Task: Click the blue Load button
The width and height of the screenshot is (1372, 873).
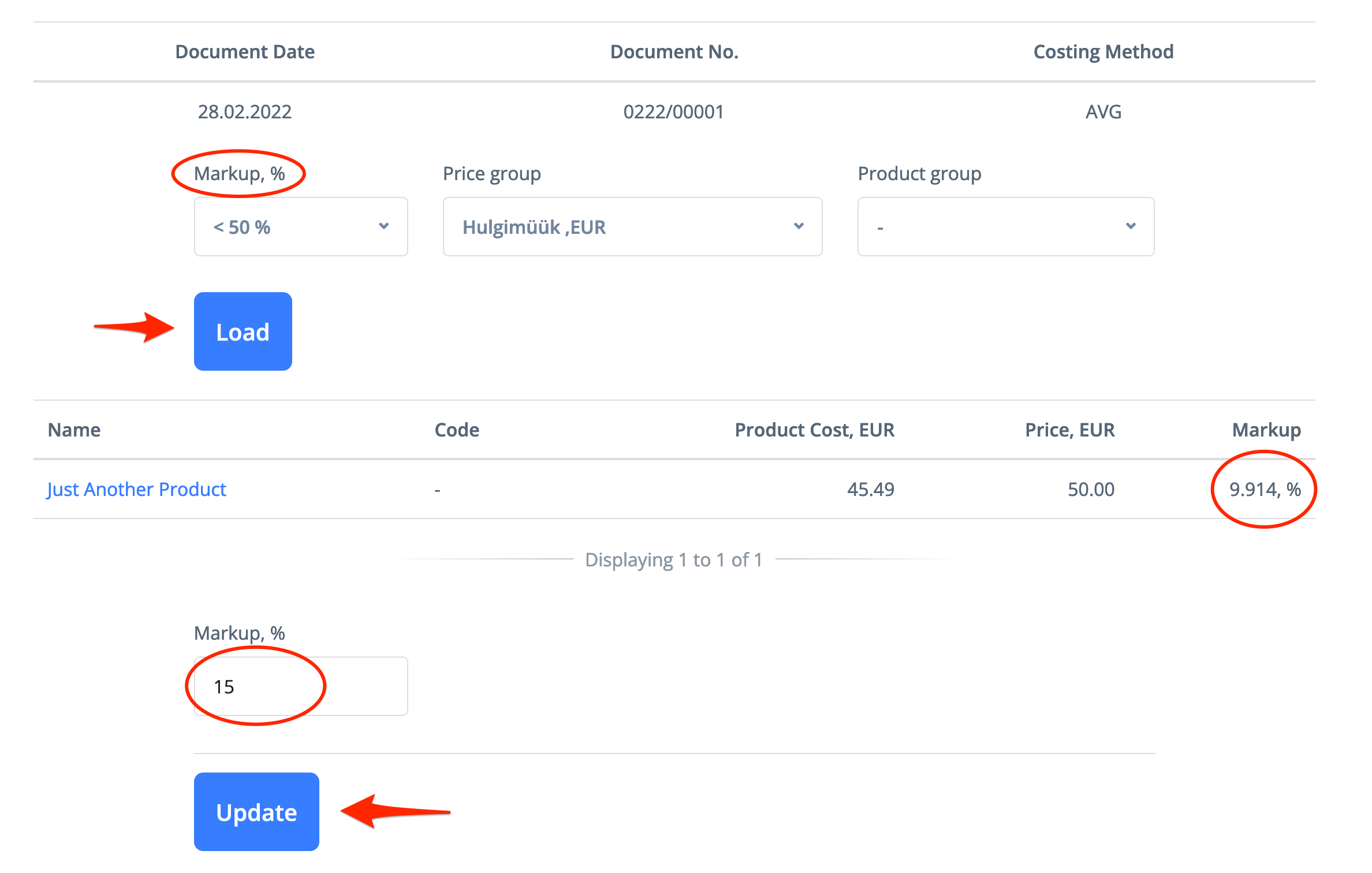Action: click(x=243, y=331)
